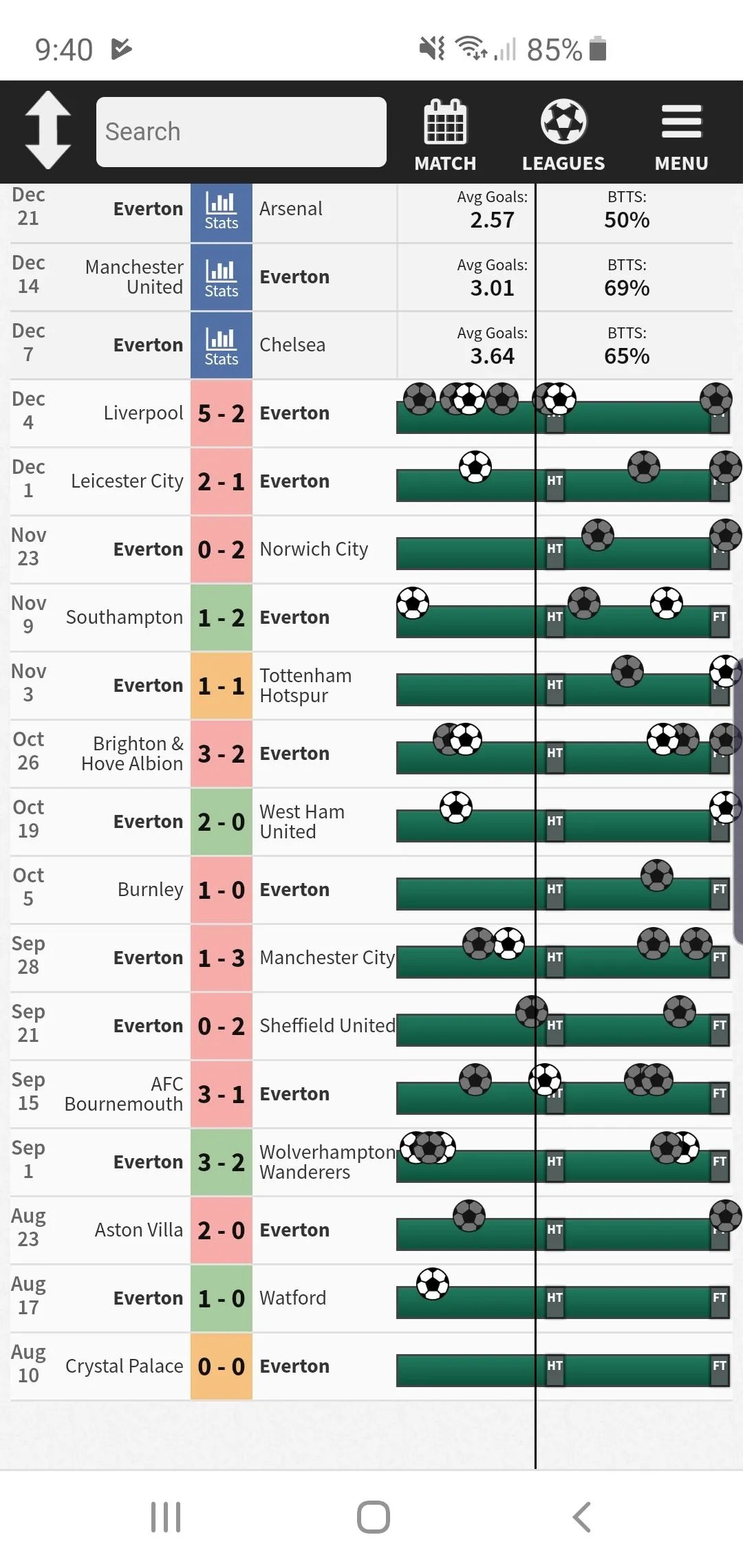
Task: Tap the goal ball on Burnley match timeline
Action: (656, 875)
